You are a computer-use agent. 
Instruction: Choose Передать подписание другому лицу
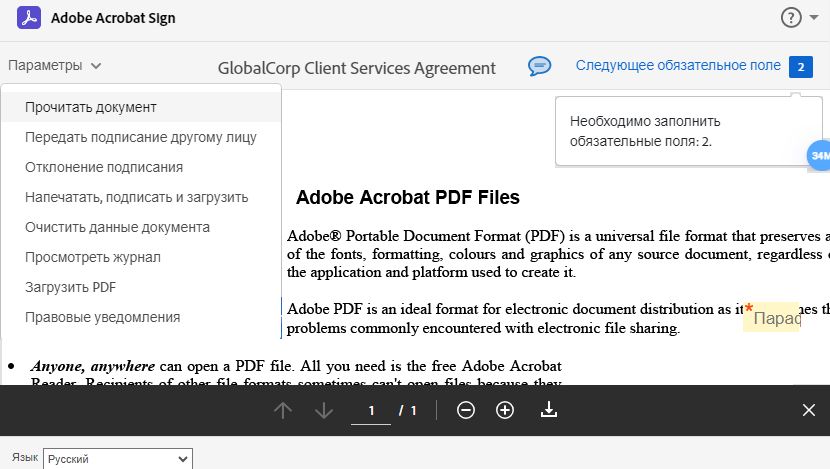(140, 137)
